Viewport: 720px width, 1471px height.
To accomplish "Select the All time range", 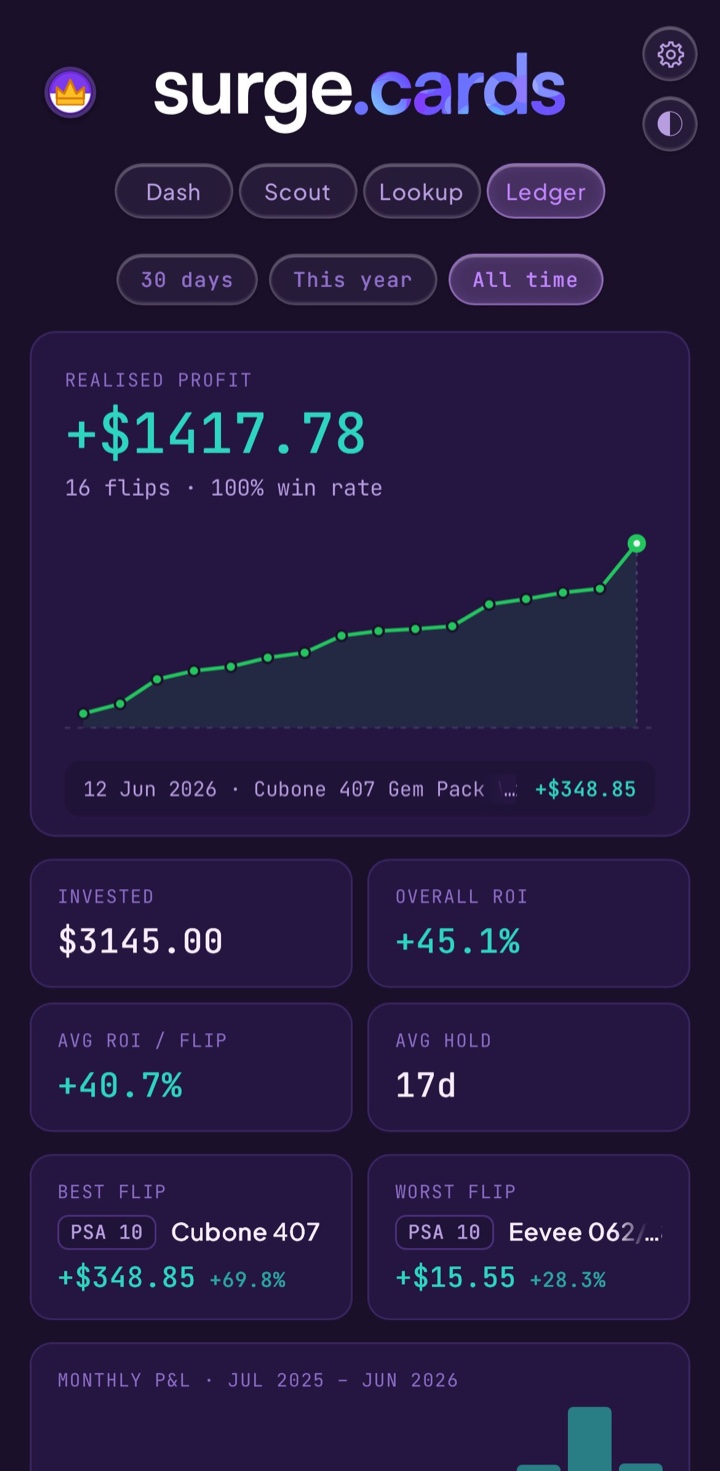I will 526,279.
